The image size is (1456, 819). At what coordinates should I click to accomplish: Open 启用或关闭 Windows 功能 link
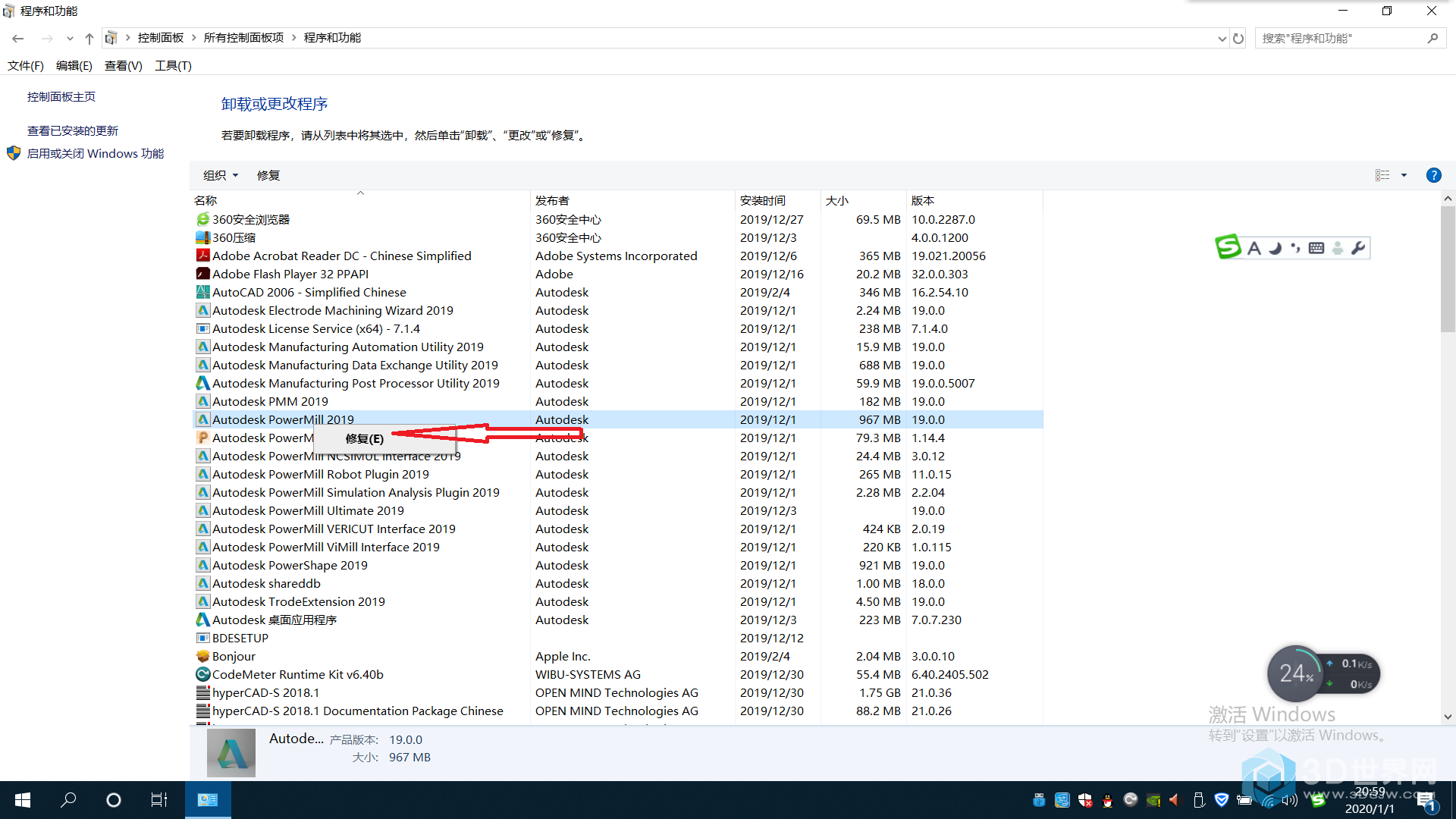[96, 153]
